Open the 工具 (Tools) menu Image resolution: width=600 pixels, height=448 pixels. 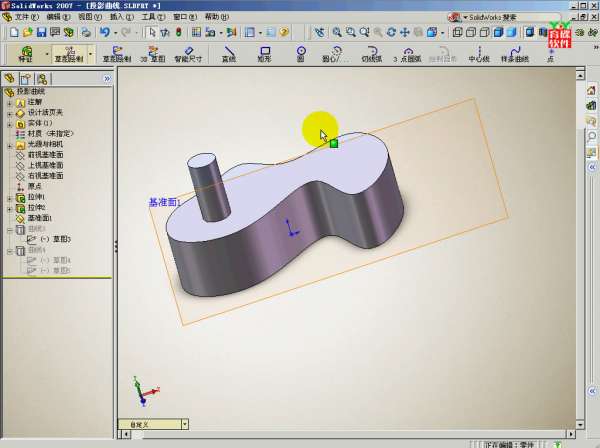149,17
